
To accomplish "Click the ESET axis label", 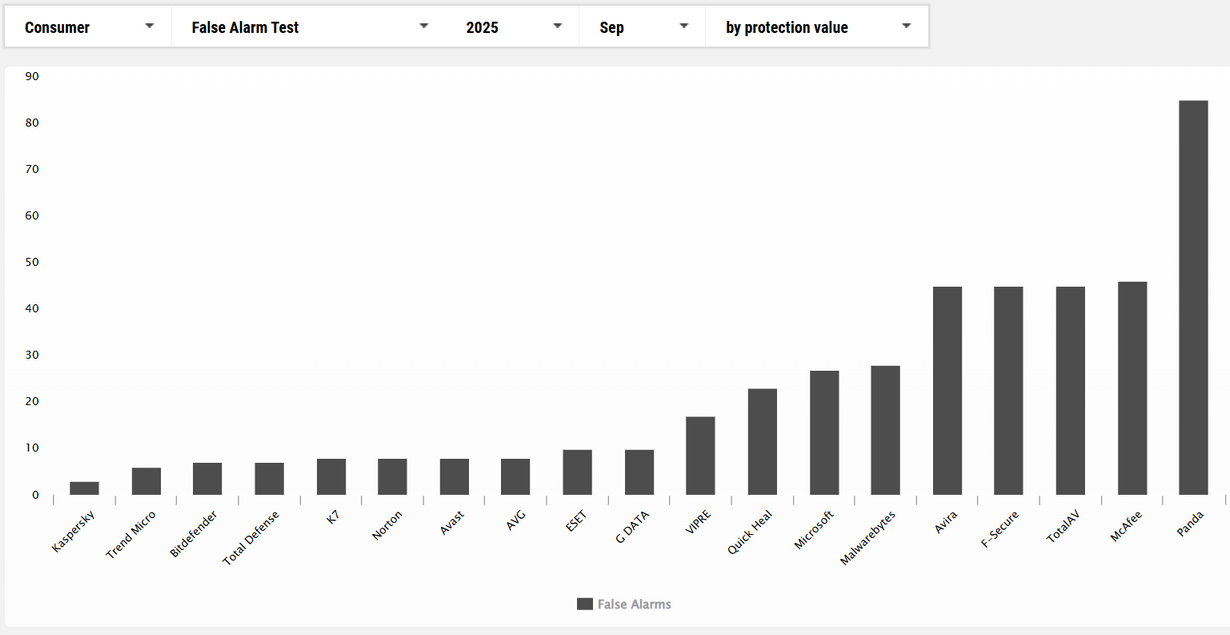I will coord(577,520).
